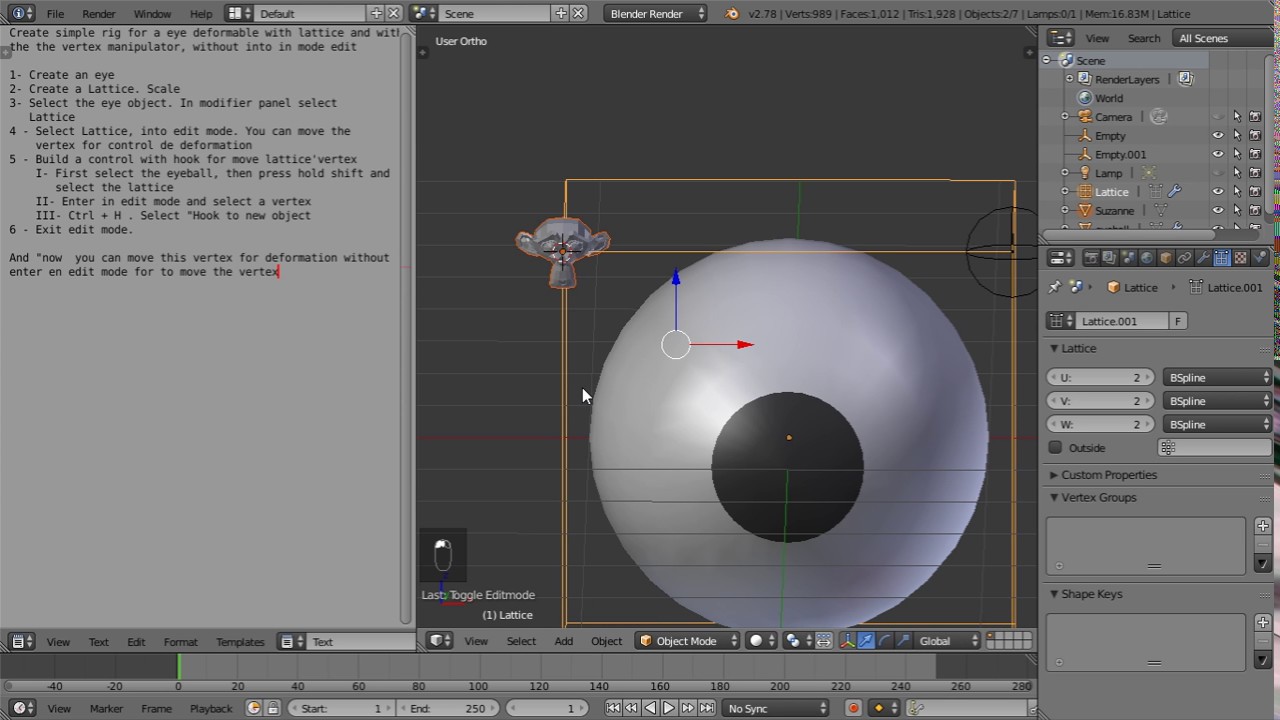Click the Camera data icon in outliner
The image size is (1280, 720).
coord(1159,117)
